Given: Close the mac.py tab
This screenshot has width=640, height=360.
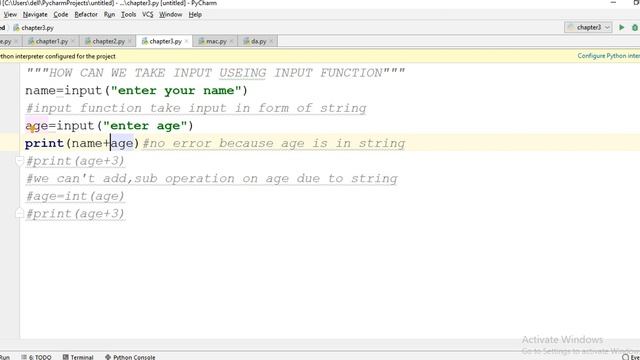Looking at the screenshot, I should pyautogui.click(x=231, y=41).
